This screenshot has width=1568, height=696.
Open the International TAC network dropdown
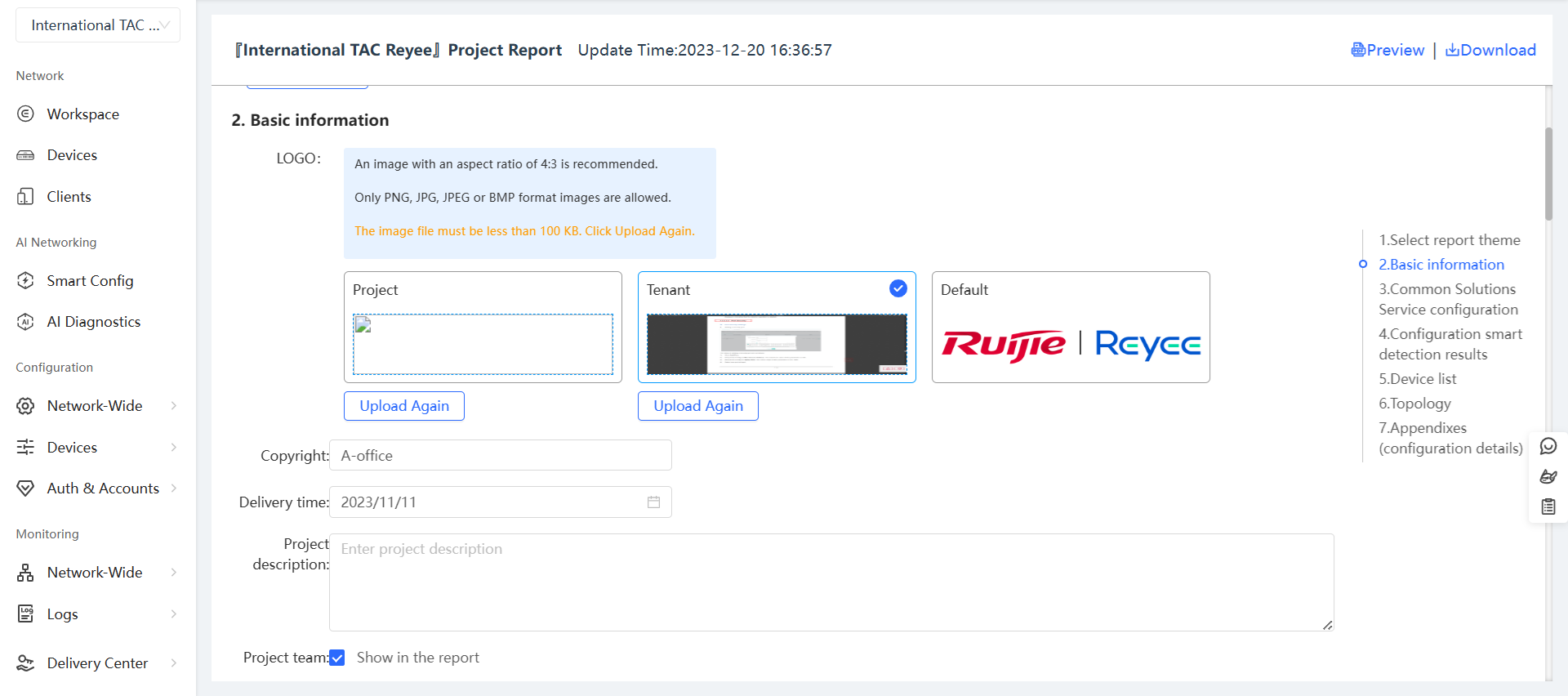(x=98, y=25)
